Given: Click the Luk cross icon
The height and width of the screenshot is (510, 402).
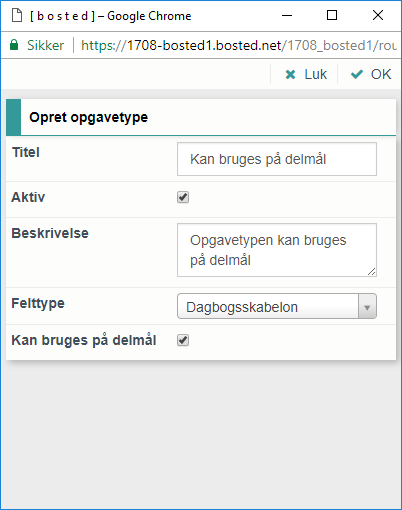Looking at the screenshot, I should tap(290, 74).
